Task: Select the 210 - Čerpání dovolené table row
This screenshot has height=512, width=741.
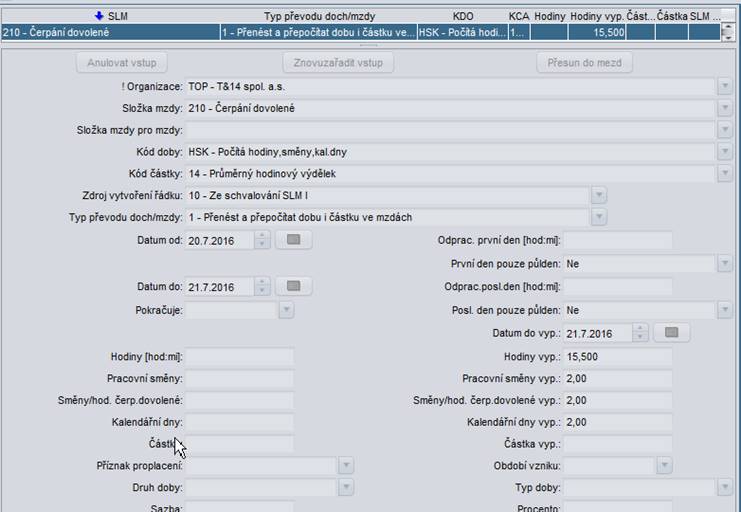Action: 110,33
